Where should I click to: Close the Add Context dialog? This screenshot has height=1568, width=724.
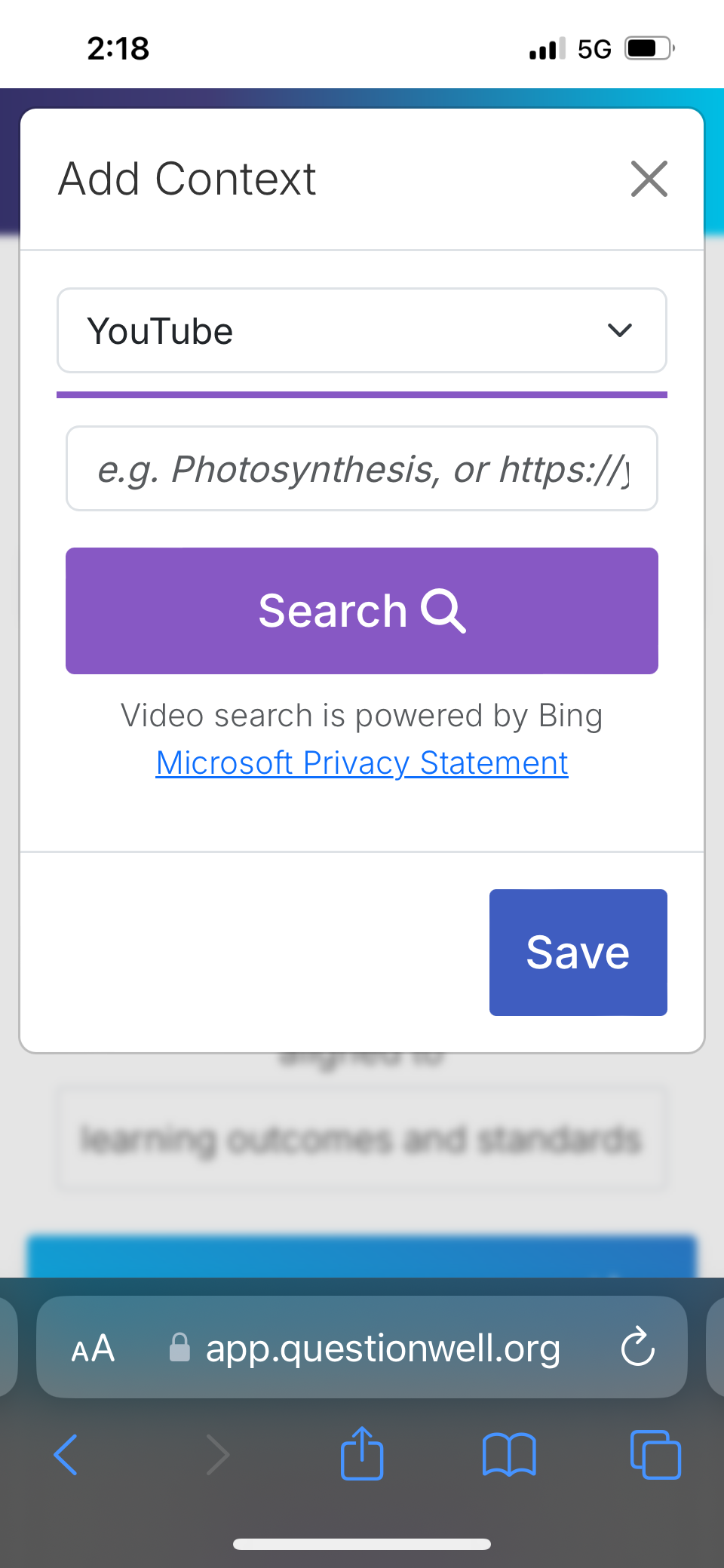click(649, 180)
